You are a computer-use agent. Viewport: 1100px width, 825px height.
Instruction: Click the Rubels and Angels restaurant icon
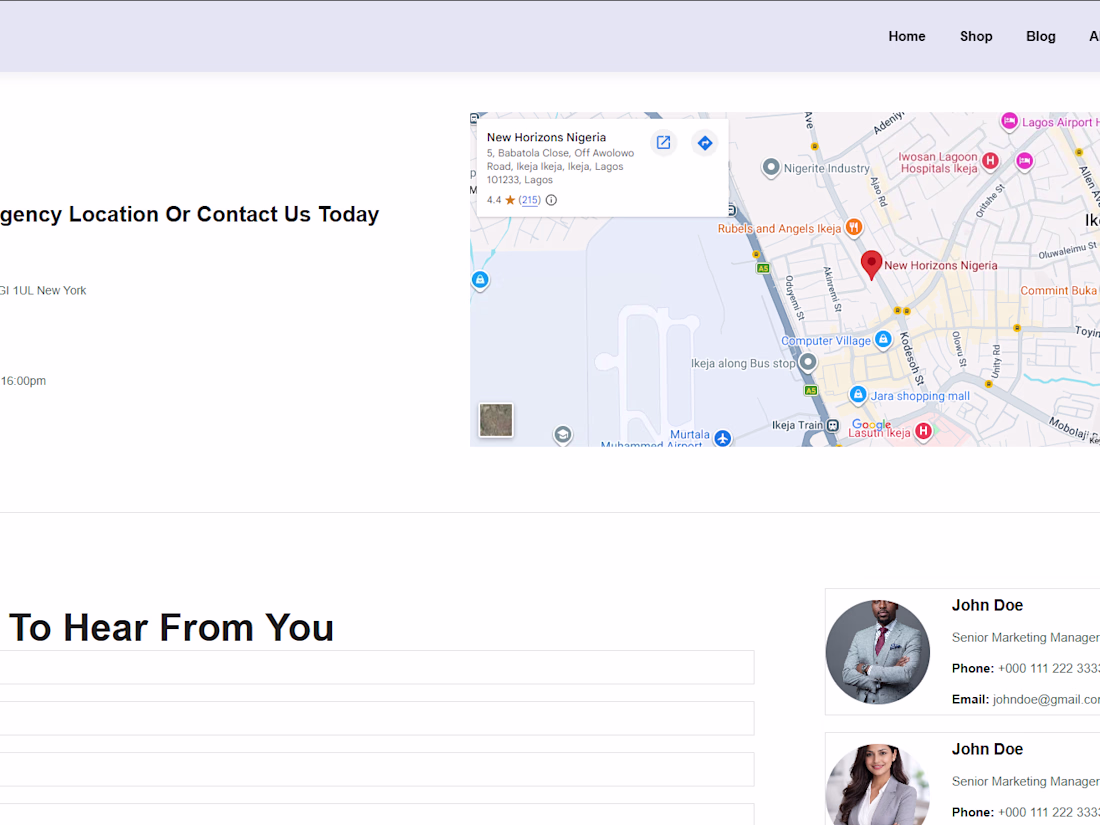click(x=854, y=227)
